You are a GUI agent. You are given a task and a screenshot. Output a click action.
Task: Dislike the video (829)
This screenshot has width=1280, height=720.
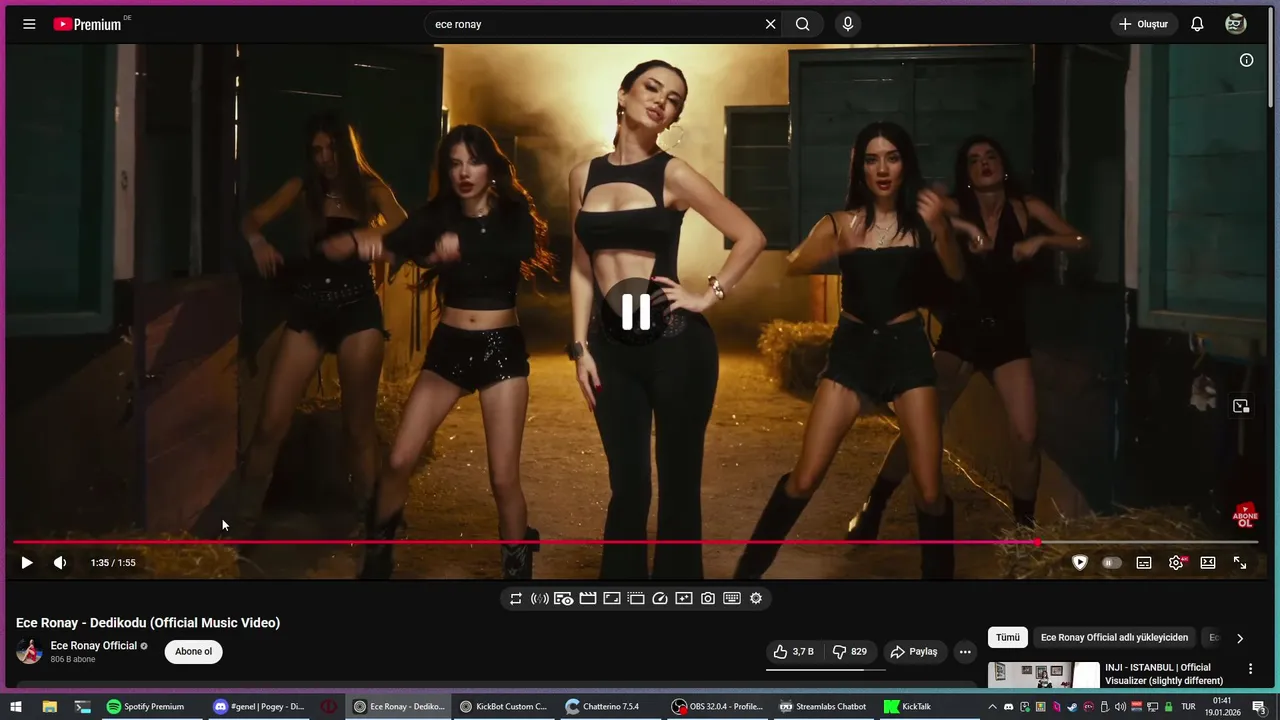pyautogui.click(x=850, y=652)
